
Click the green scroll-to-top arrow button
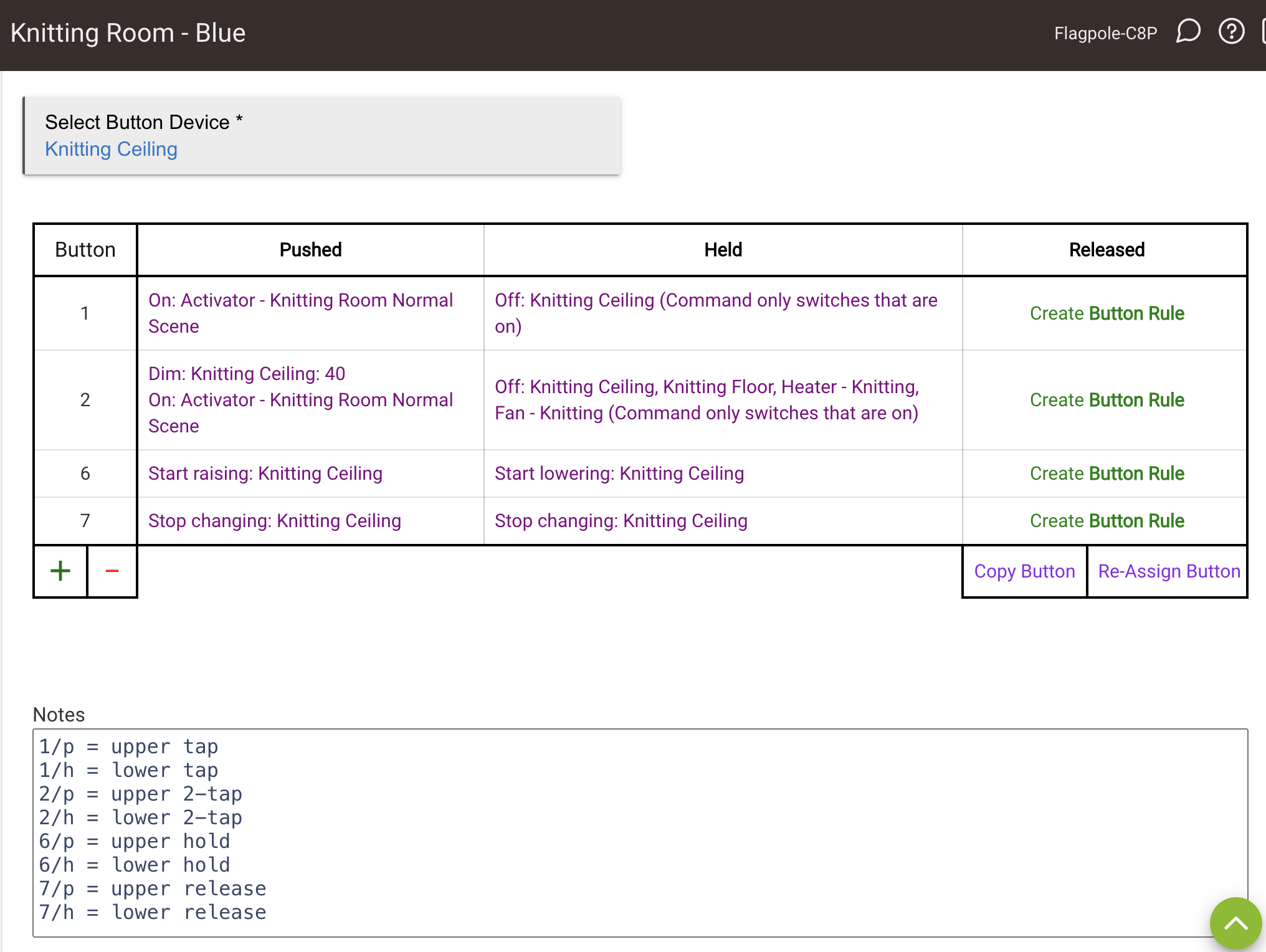(1236, 923)
